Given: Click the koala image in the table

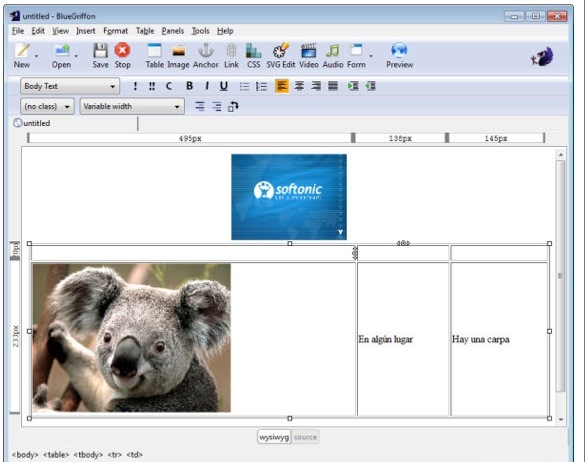Looking at the screenshot, I should (131, 338).
